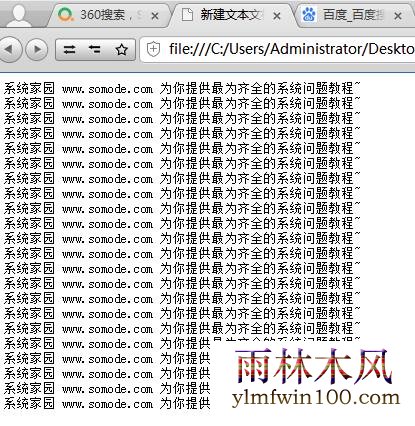Click the shield security icon in address bar
This screenshot has width=415, height=426.
153,49
